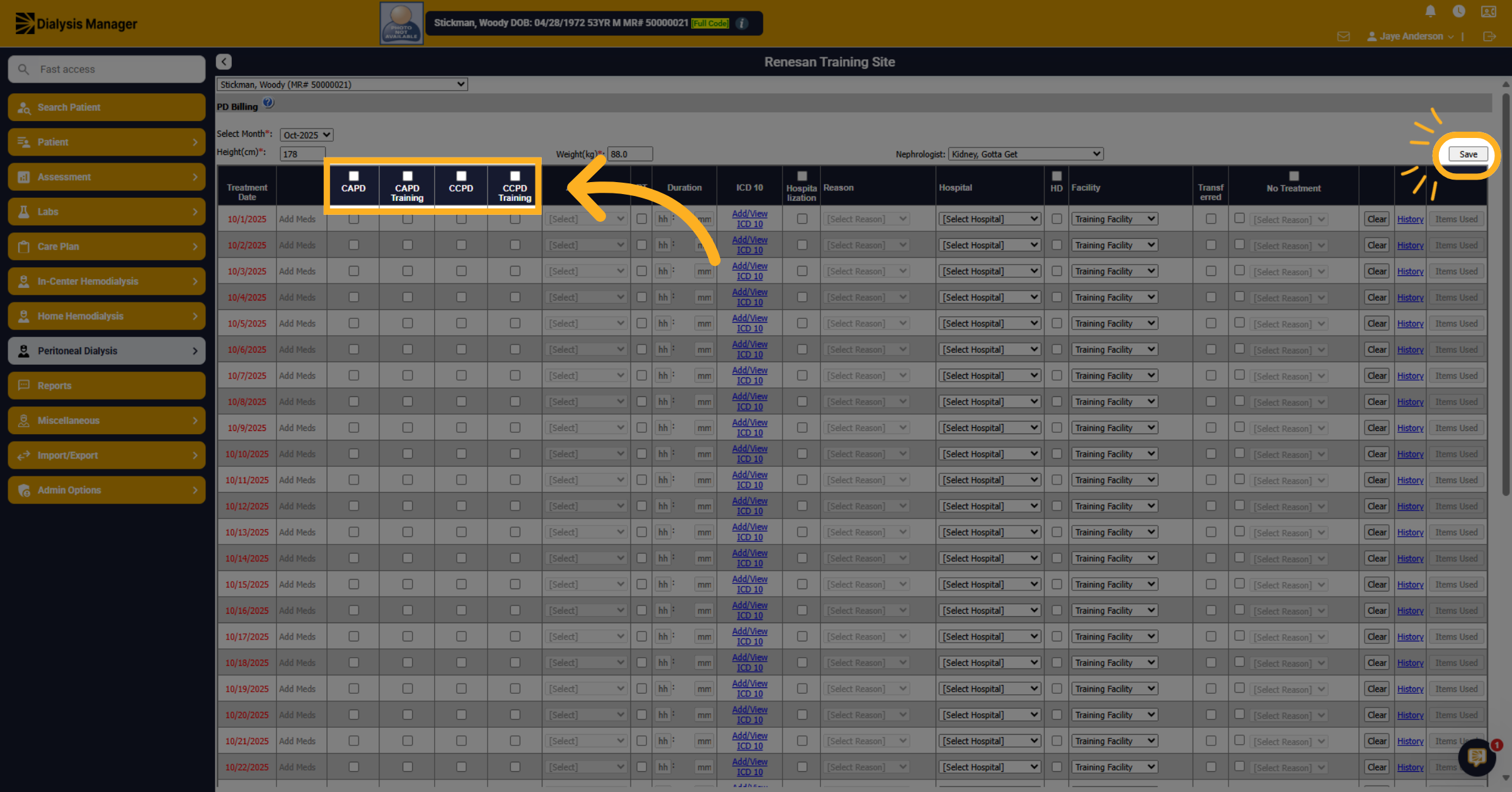This screenshot has width=1512, height=792.
Task: Click the Save button
Action: [x=1468, y=154]
